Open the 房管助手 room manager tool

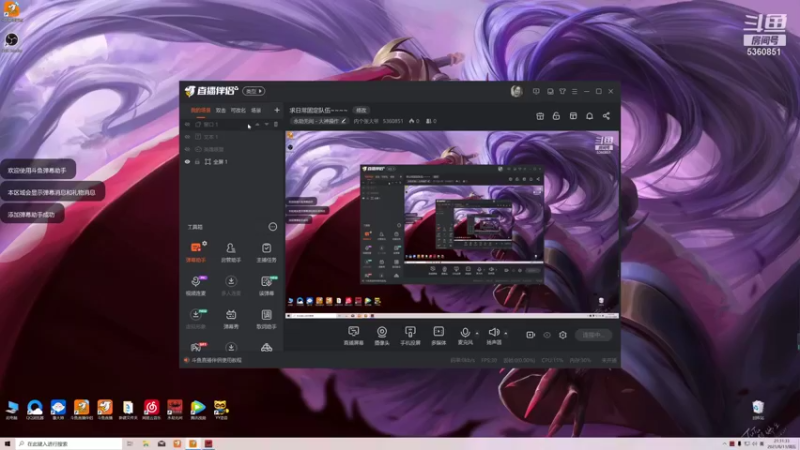pyautogui.click(x=231, y=252)
